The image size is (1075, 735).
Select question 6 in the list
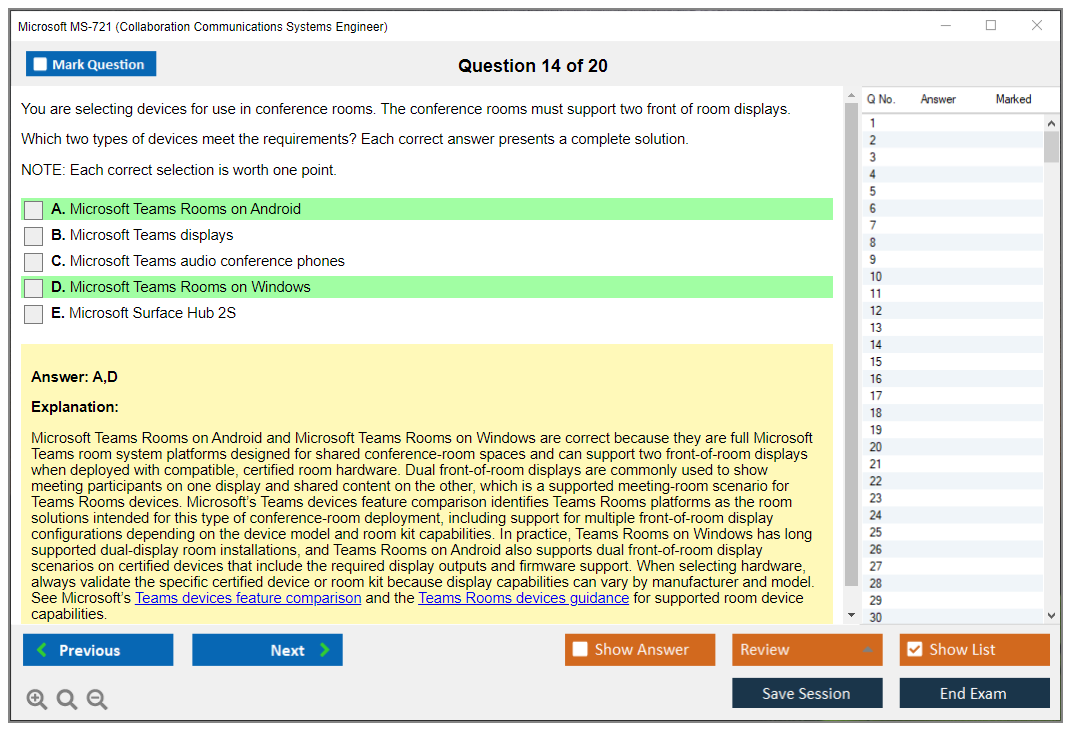[953, 208]
